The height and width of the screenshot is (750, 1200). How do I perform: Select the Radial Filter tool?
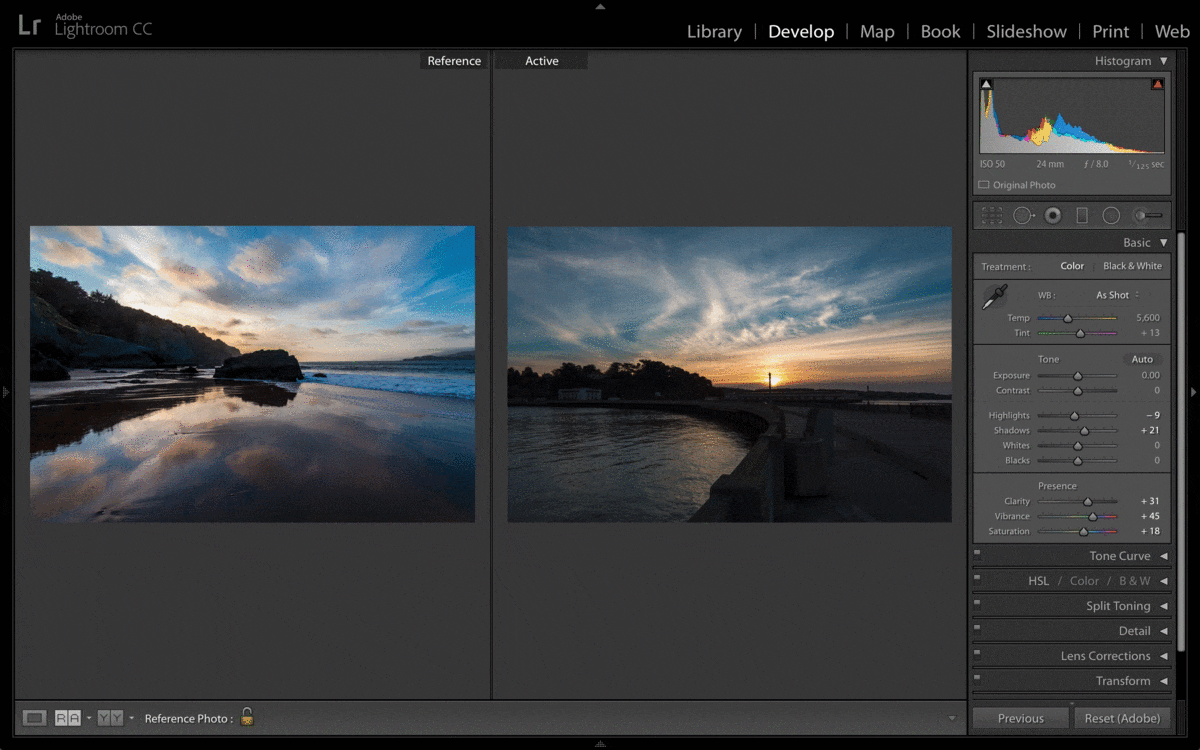[x=1110, y=215]
